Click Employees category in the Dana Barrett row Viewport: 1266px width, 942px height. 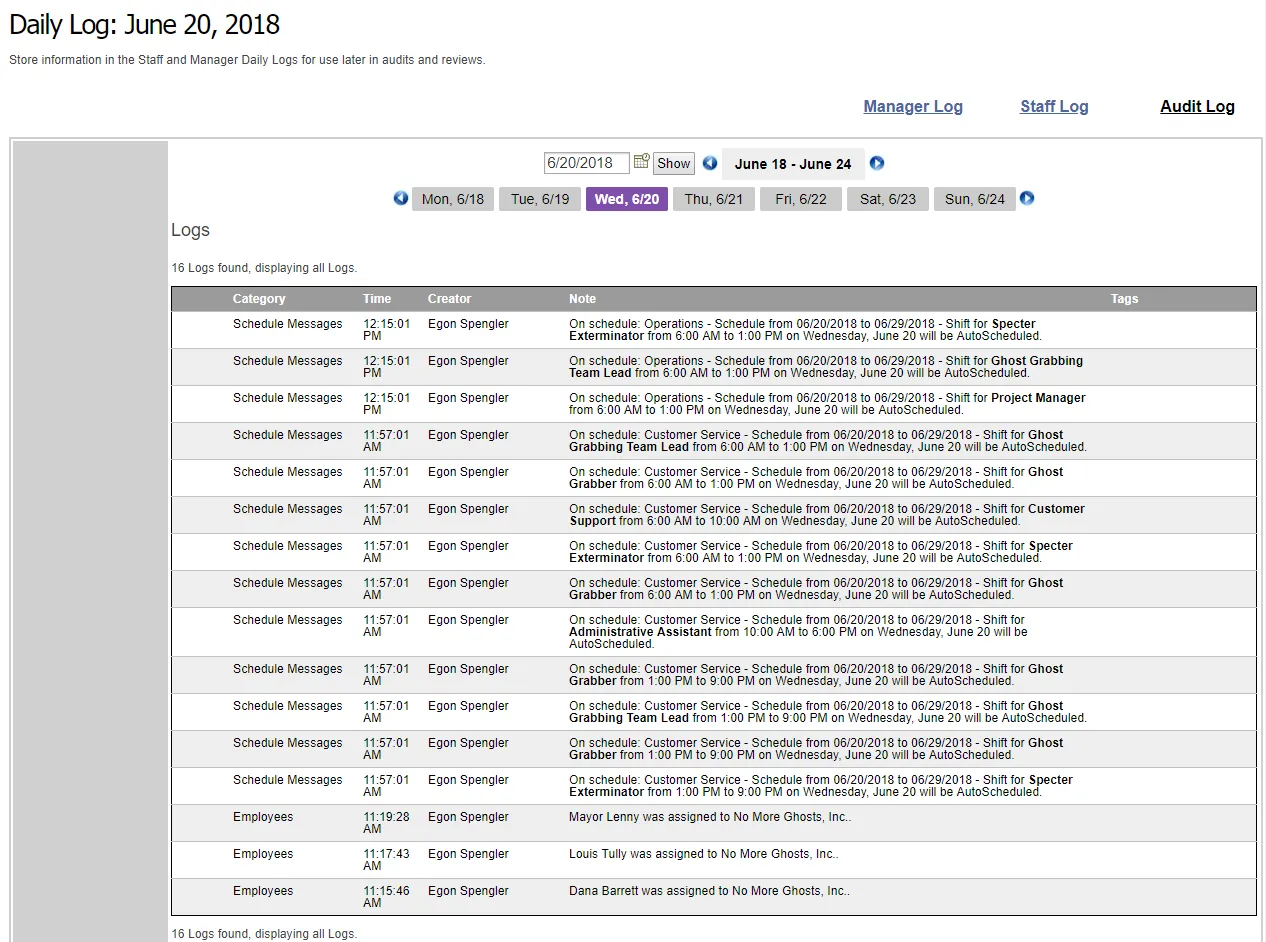pyautogui.click(x=263, y=891)
